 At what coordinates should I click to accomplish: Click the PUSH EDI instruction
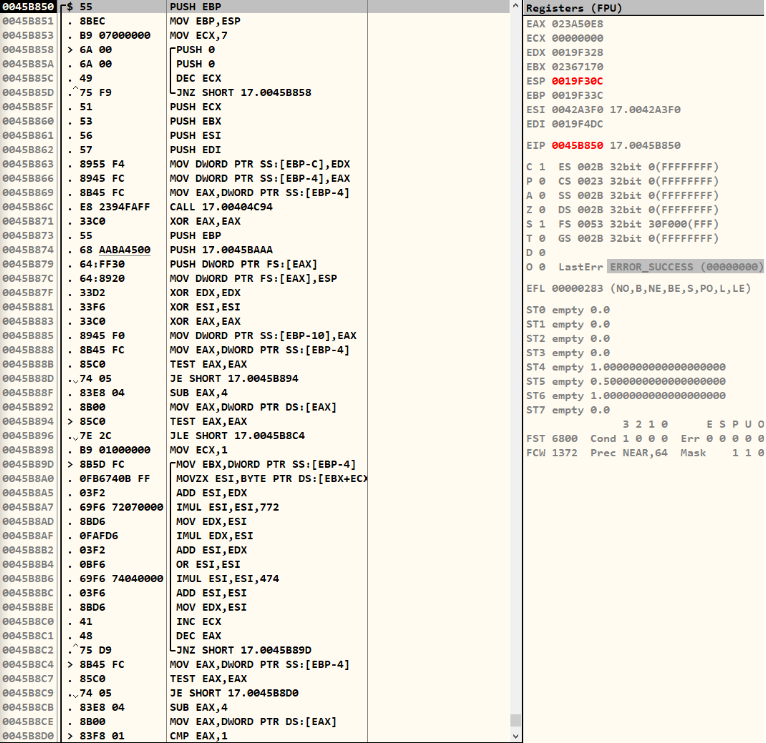[195, 149]
